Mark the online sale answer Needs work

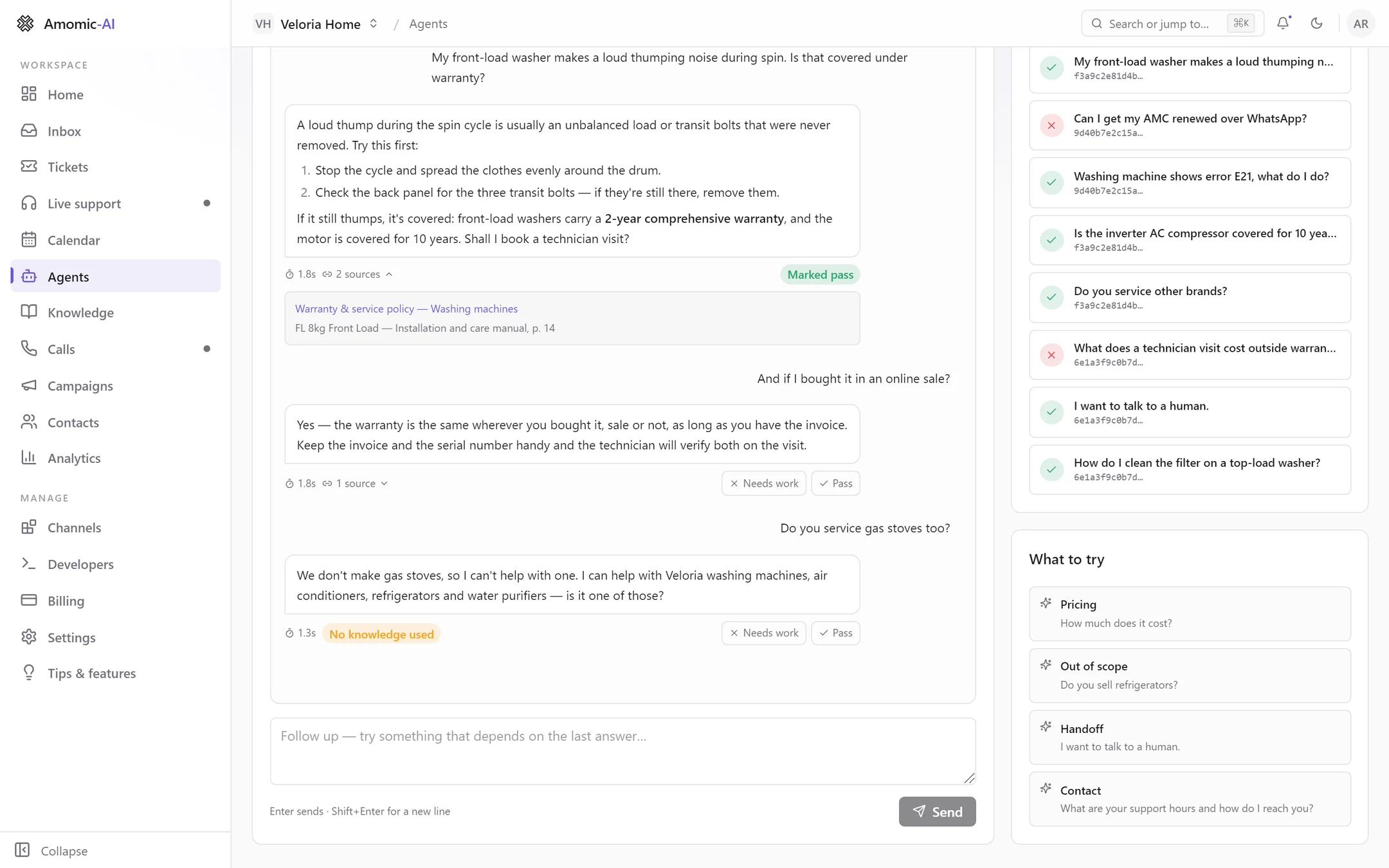tap(763, 484)
